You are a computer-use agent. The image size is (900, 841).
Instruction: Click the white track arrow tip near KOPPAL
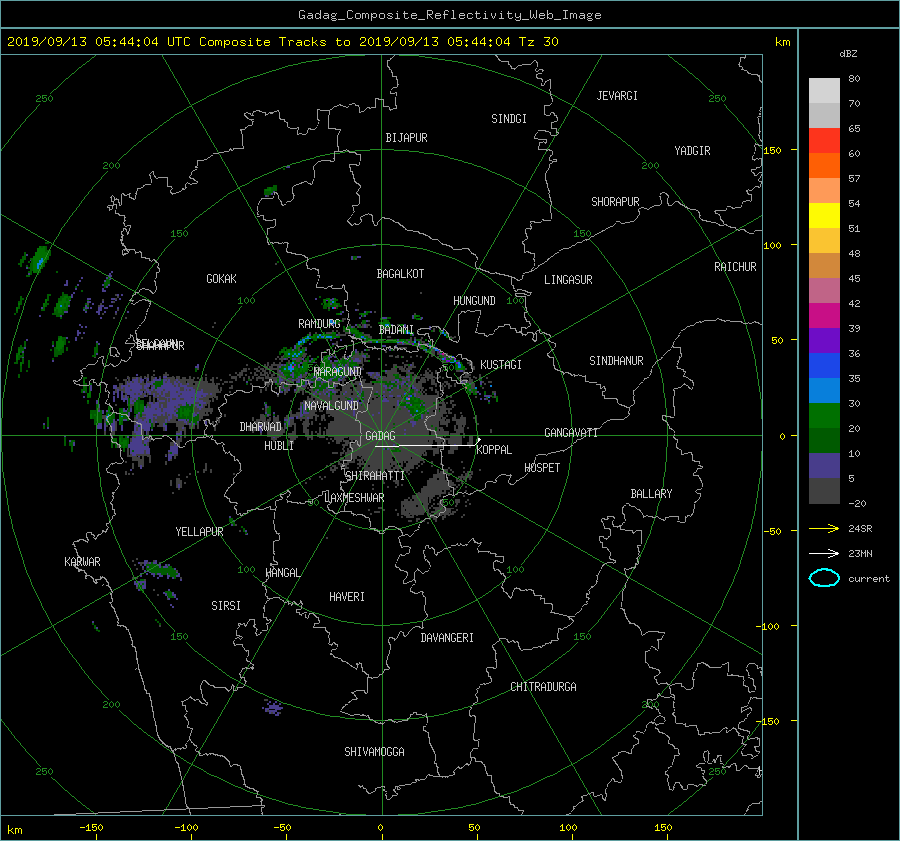[x=479, y=440]
